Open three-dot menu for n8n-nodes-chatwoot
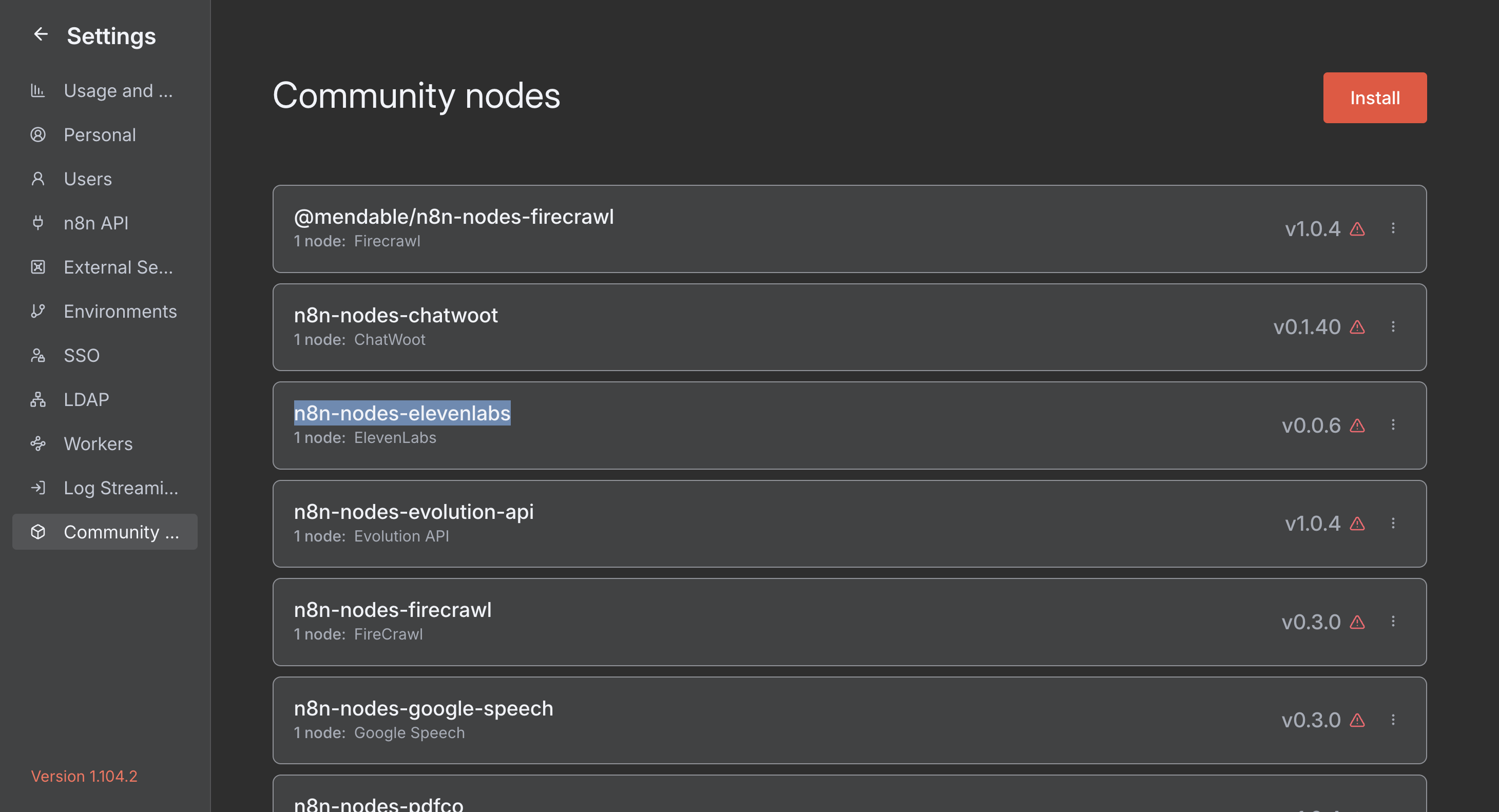Image resolution: width=1499 pixels, height=812 pixels. click(1393, 327)
